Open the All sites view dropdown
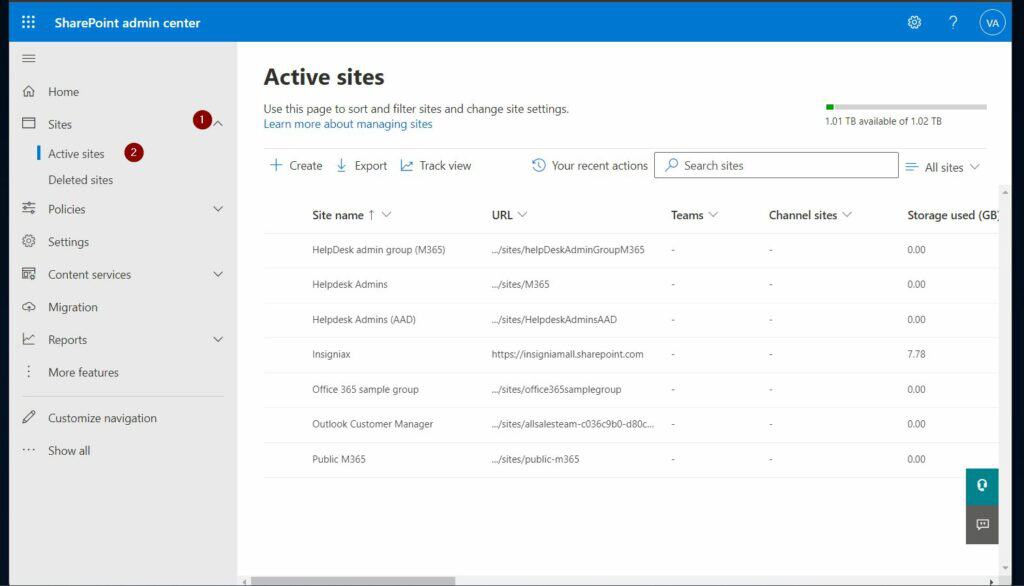 pos(942,167)
